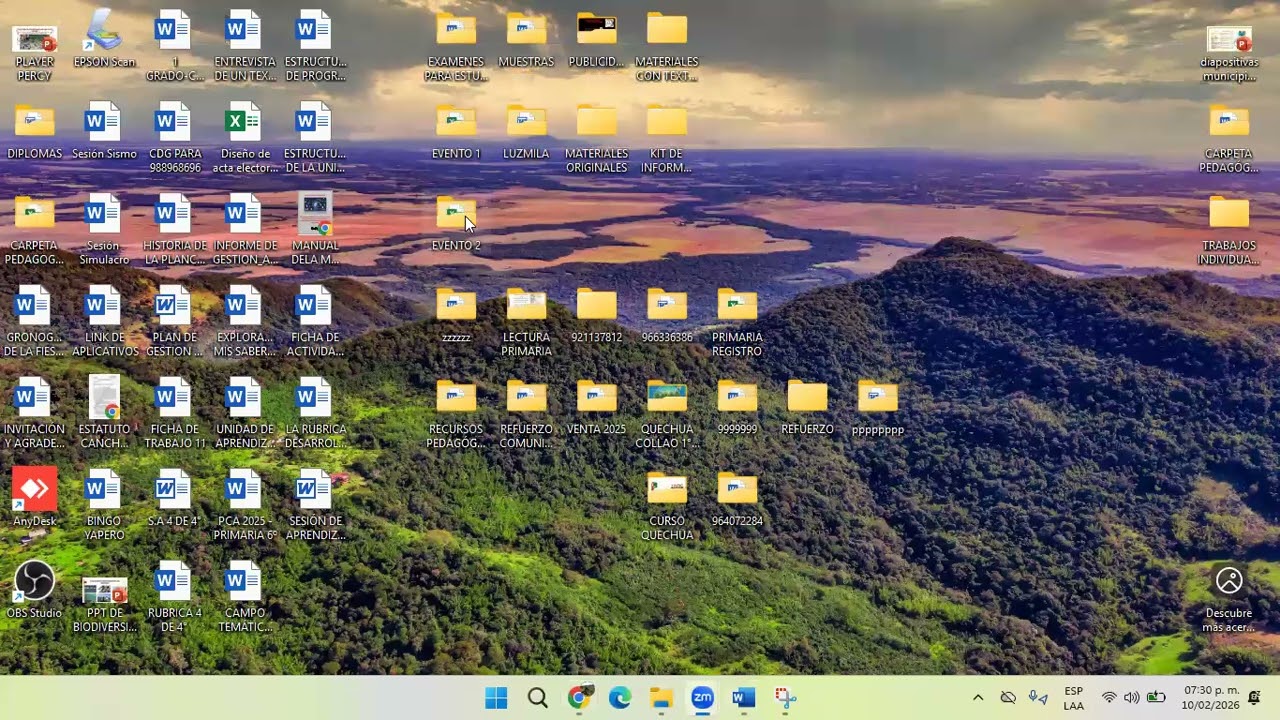
Task: Select the 966336386 folder
Action: [666, 317]
